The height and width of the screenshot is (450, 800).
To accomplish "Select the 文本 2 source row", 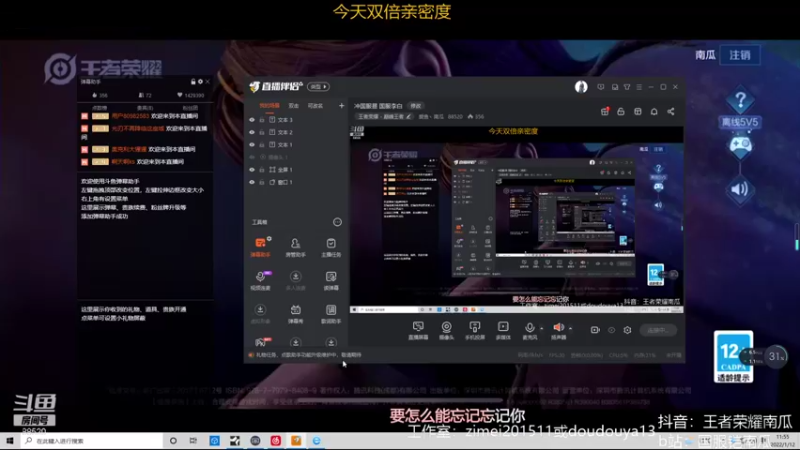I will pyautogui.click(x=296, y=132).
